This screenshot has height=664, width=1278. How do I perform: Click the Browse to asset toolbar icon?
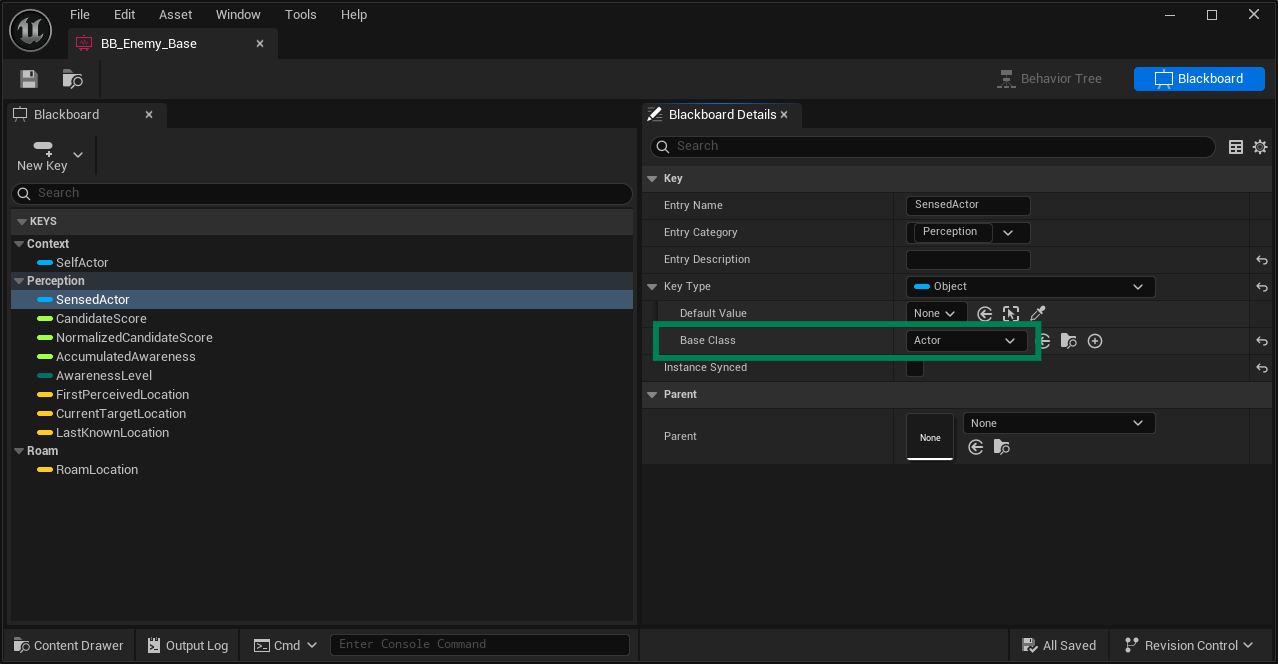(x=72, y=79)
